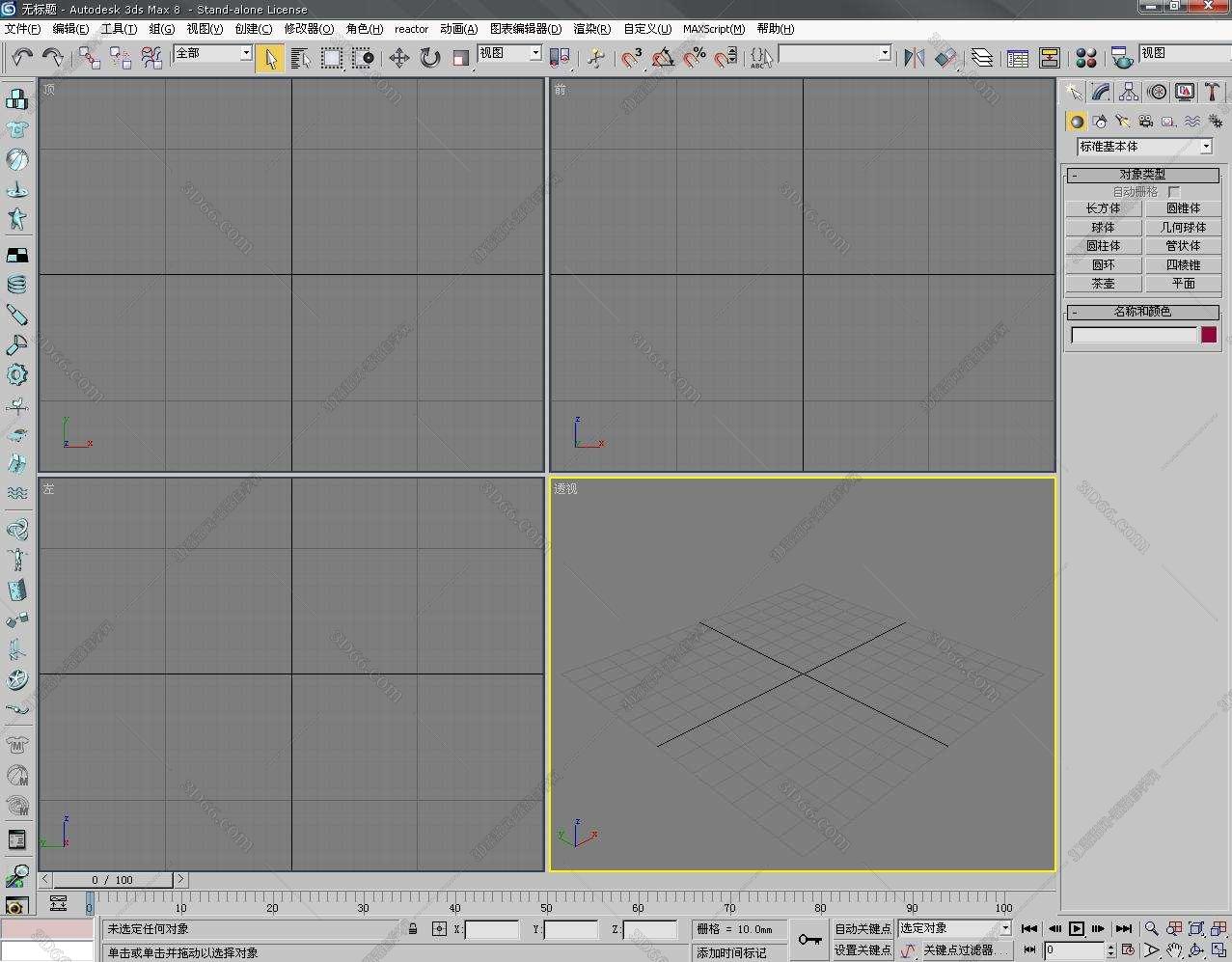
Task: Switch to the Hierarchy panel
Action: (1128, 92)
